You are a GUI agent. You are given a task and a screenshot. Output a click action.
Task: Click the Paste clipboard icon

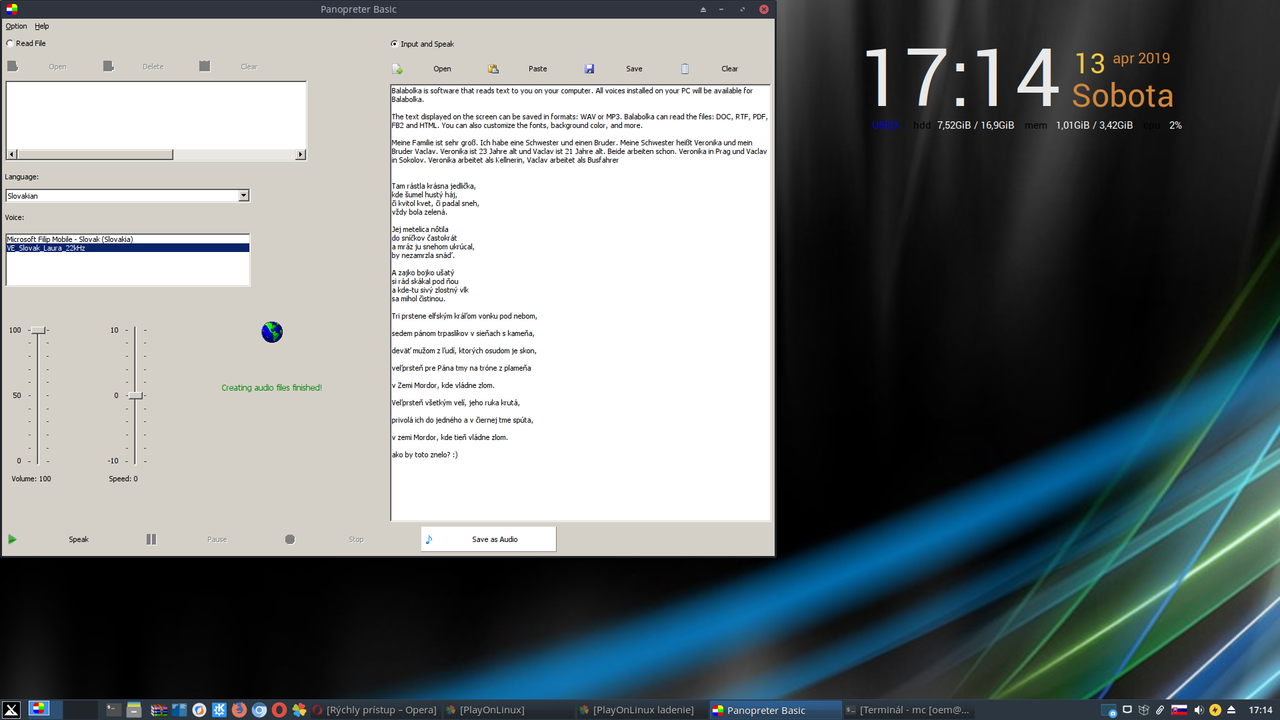[493, 69]
